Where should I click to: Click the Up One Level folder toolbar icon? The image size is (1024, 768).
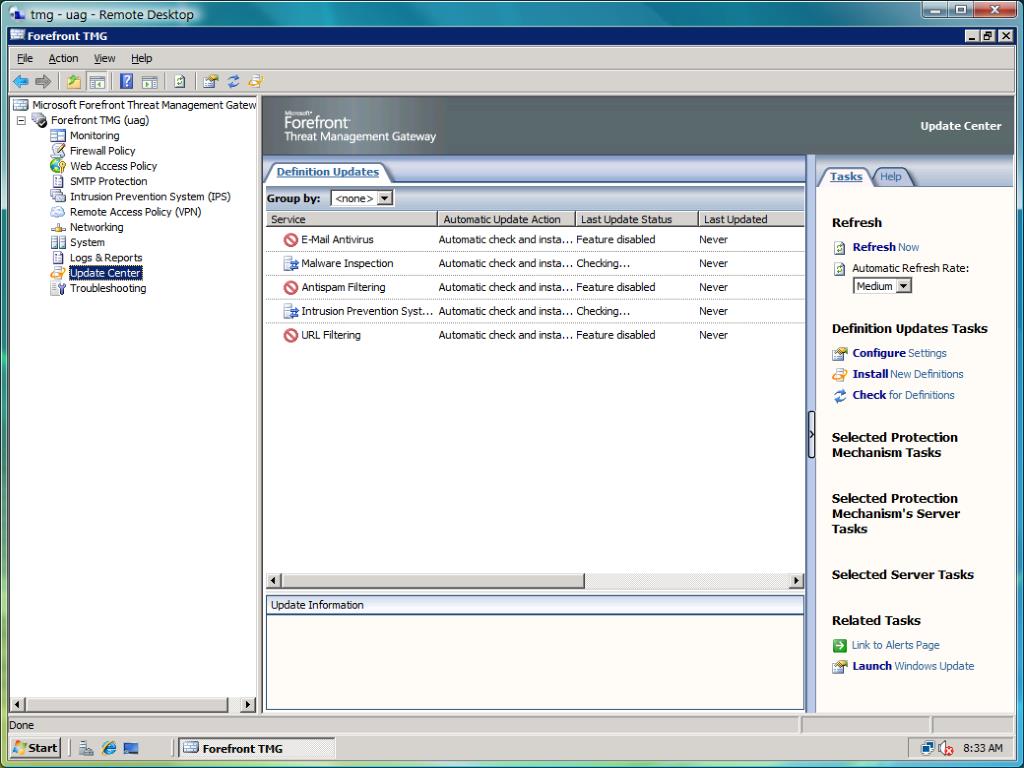[x=74, y=81]
